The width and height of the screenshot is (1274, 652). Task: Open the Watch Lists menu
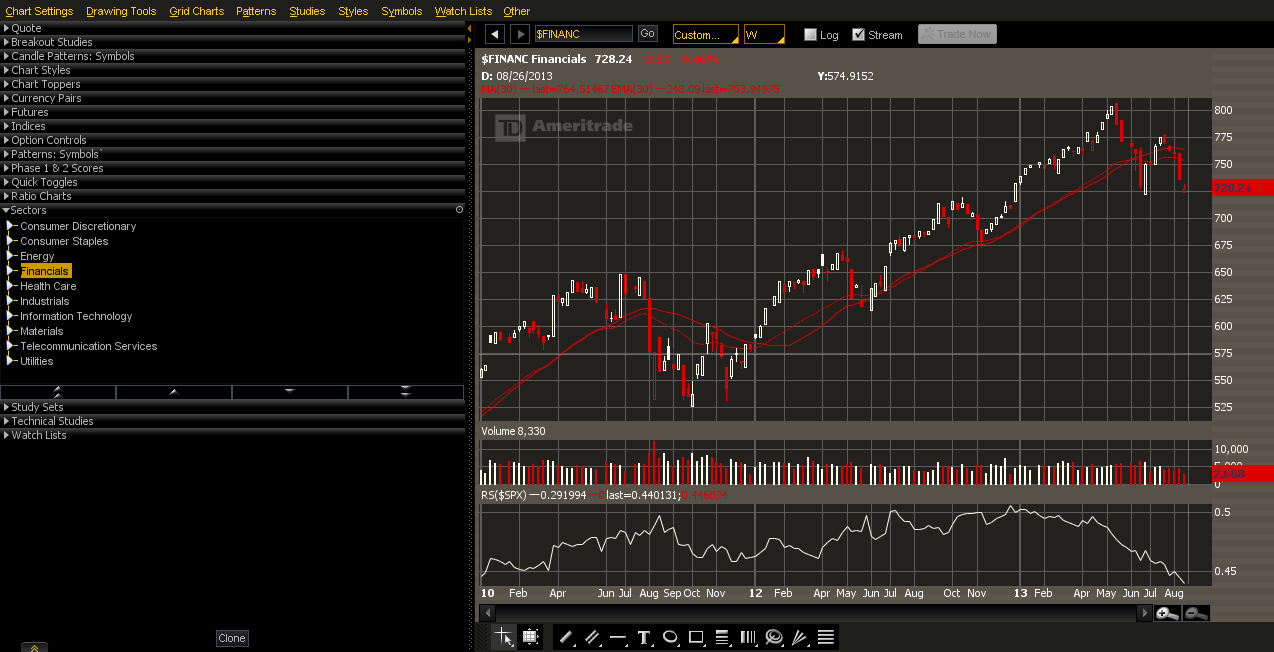(463, 11)
